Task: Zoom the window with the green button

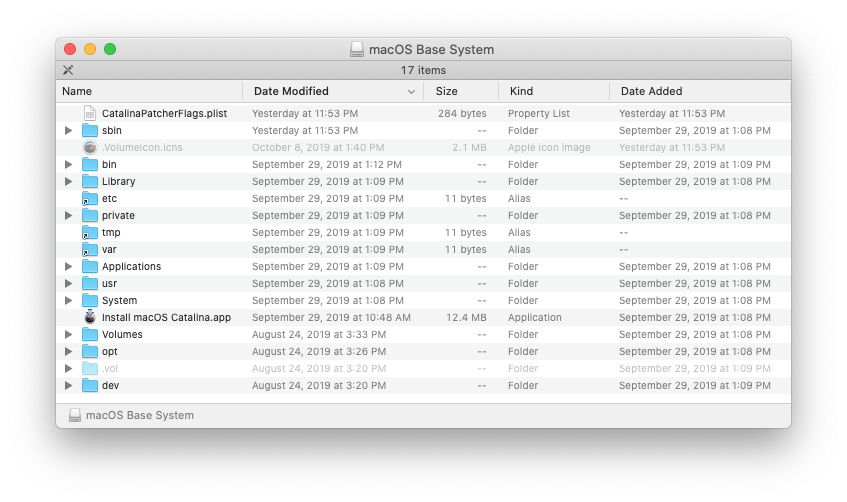Action: (x=110, y=49)
